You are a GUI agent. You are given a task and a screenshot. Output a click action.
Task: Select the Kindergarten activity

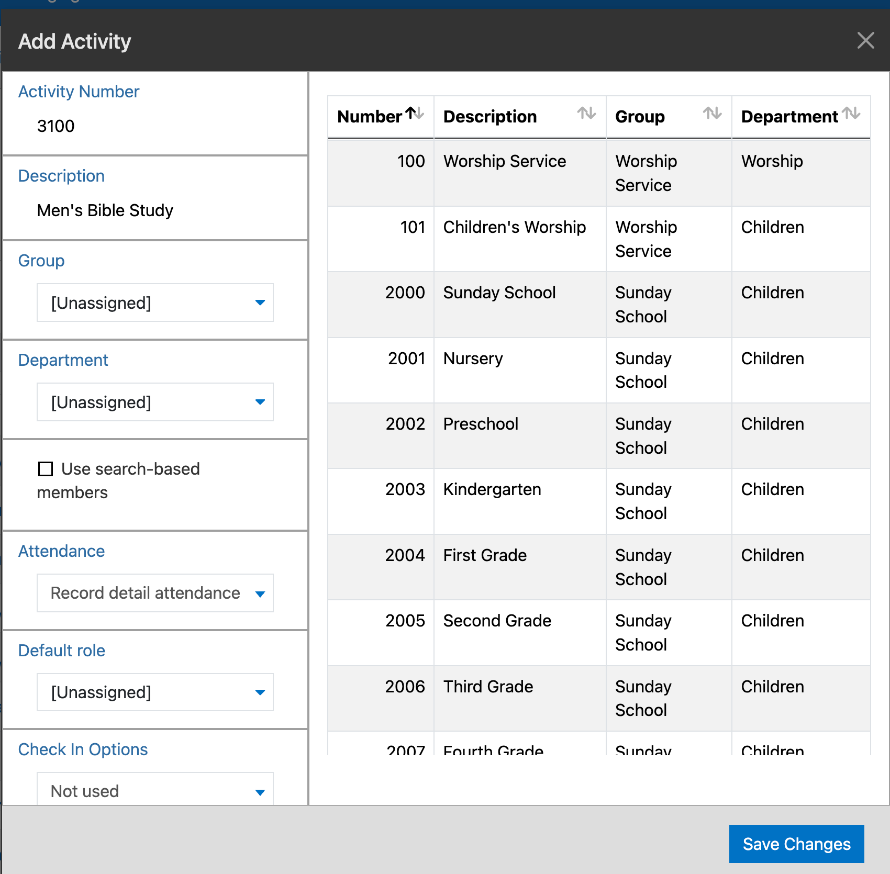[x=599, y=502]
